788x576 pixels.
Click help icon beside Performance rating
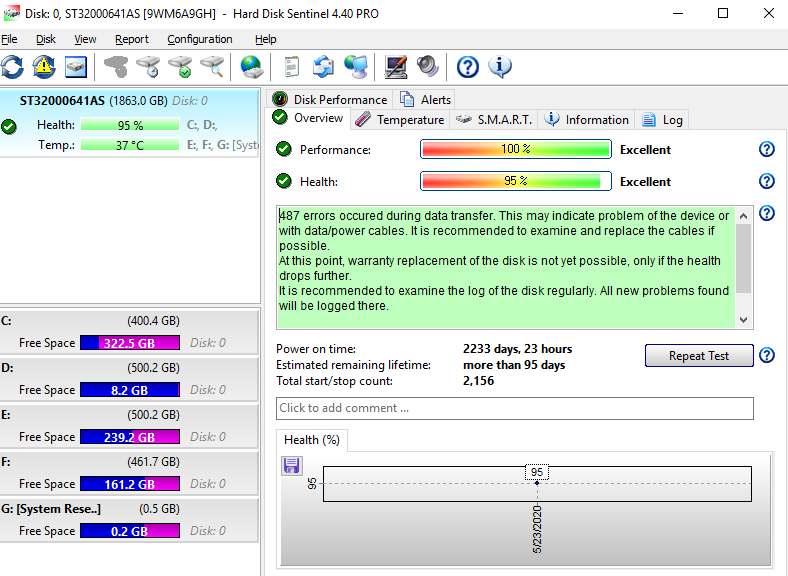[x=766, y=149]
